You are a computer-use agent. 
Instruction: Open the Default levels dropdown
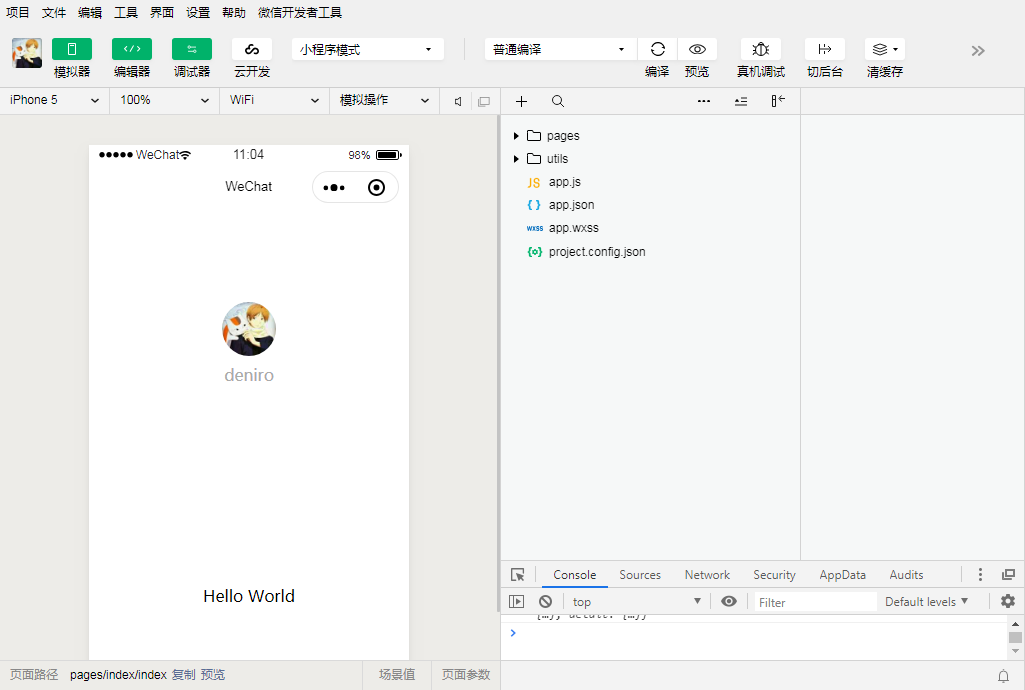click(926, 601)
